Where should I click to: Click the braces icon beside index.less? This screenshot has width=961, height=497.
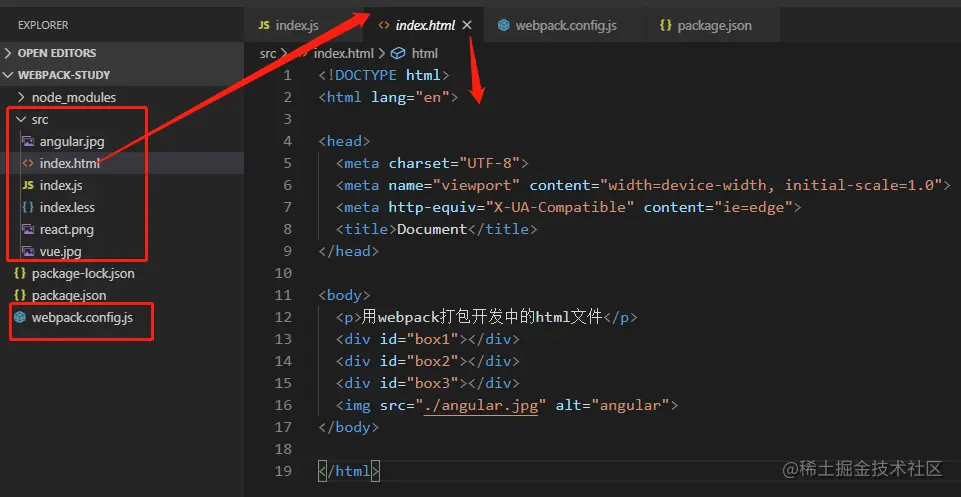click(28, 207)
